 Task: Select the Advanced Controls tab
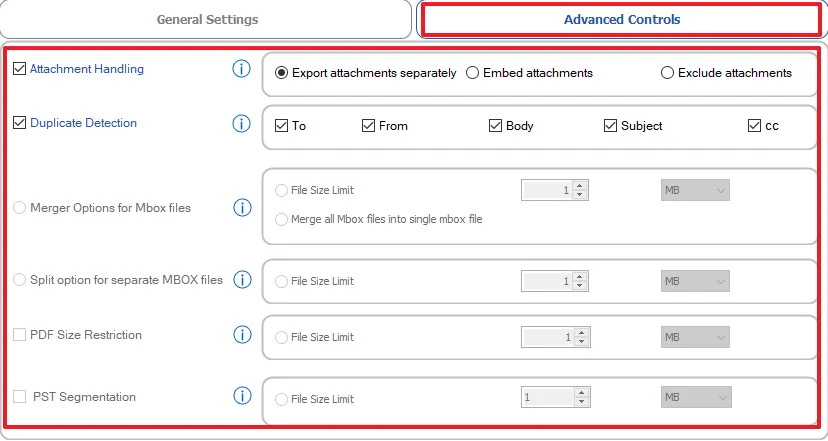pos(622,20)
